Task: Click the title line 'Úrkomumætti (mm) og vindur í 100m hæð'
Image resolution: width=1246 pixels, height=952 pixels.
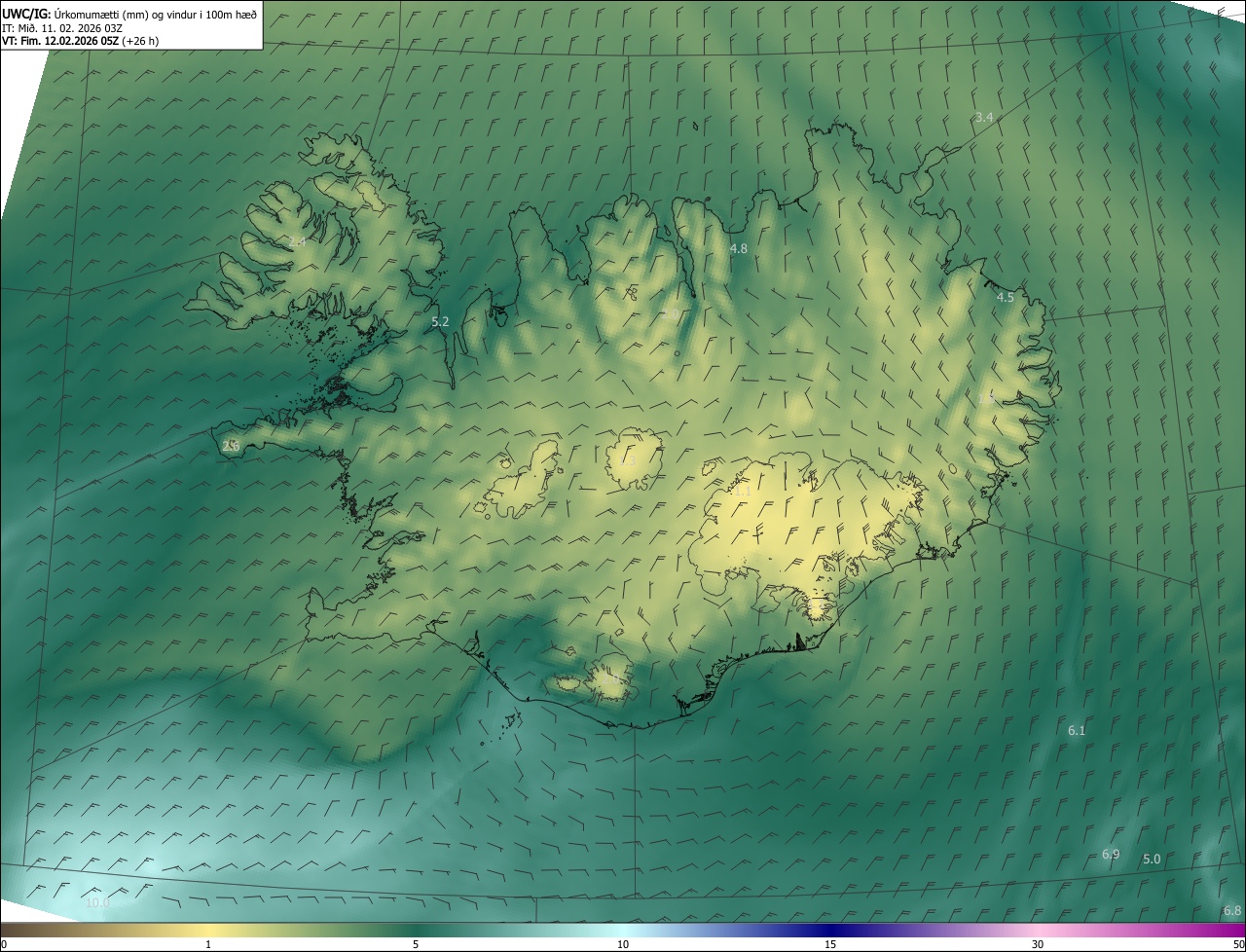Action: tap(156, 15)
